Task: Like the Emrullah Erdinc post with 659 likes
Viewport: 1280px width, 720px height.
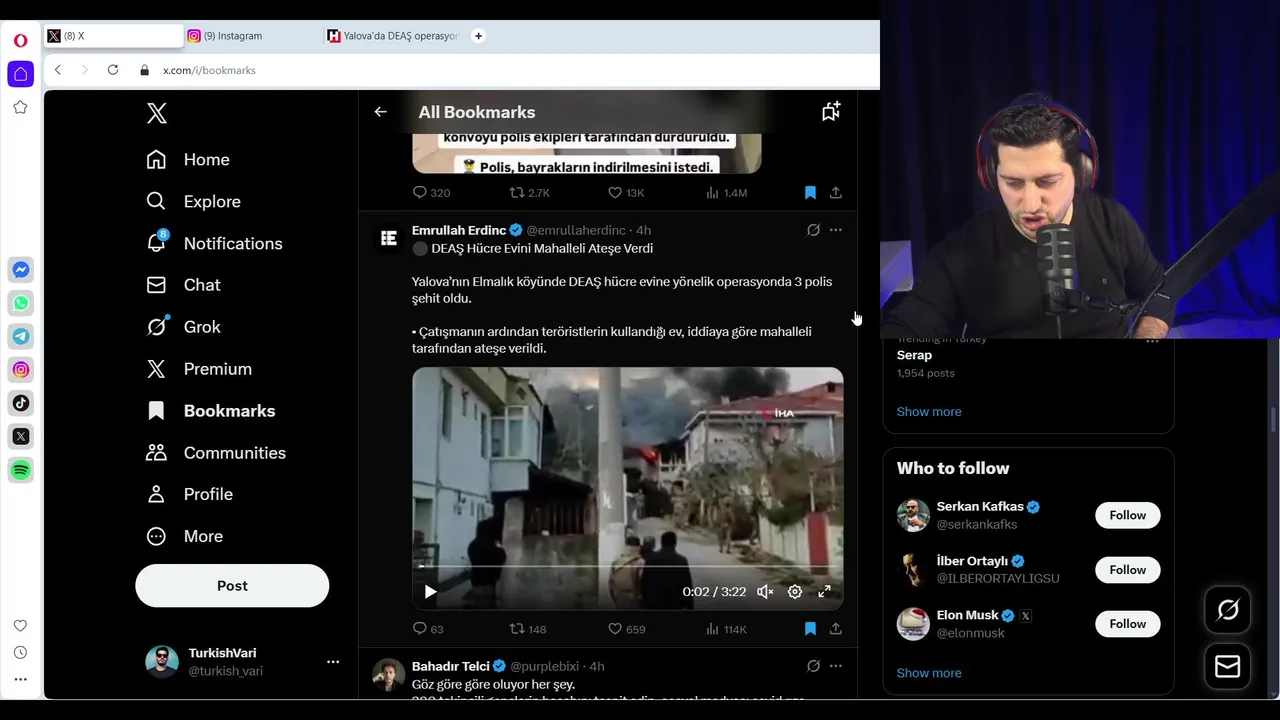Action: pyautogui.click(x=627, y=629)
